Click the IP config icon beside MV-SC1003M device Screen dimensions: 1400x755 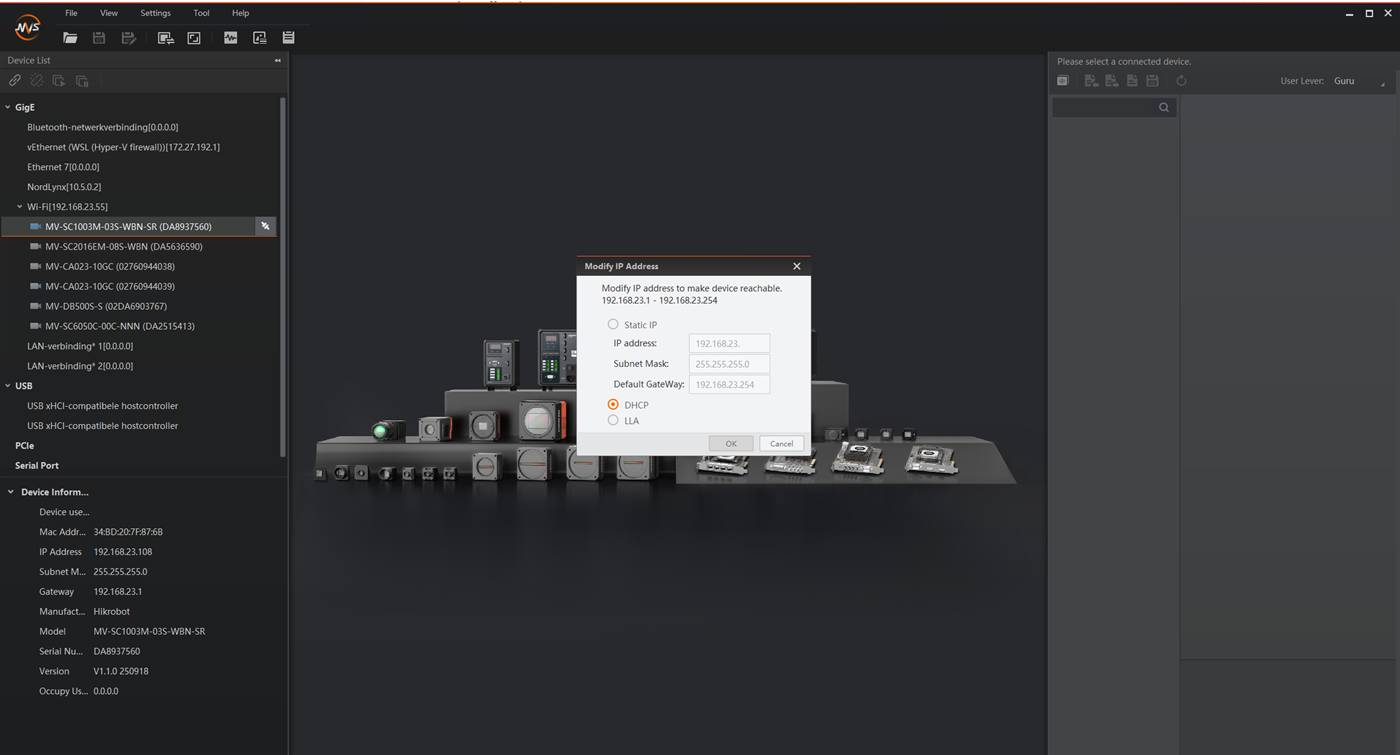point(265,226)
